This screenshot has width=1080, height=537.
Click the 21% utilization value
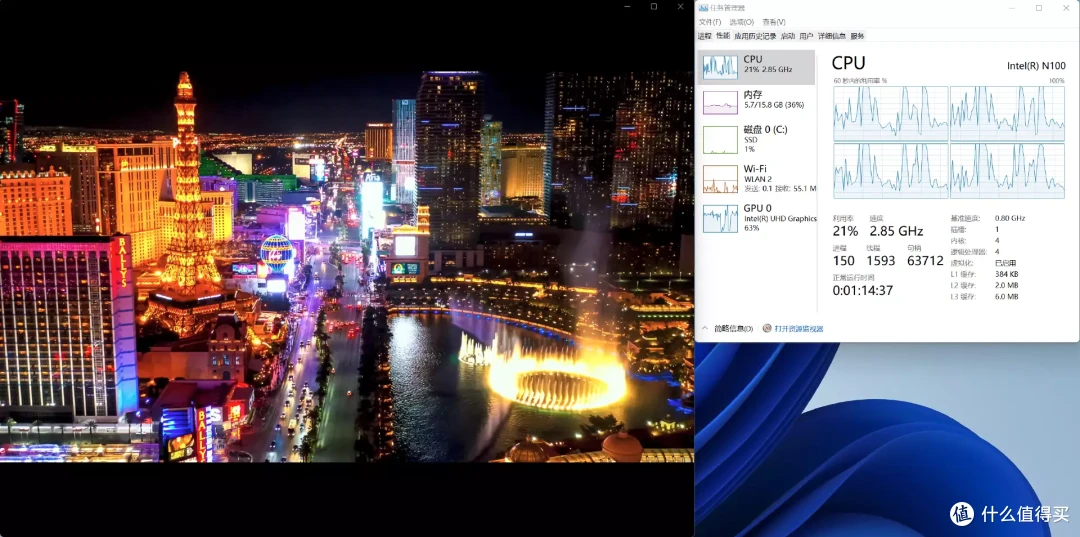coord(845,231)
